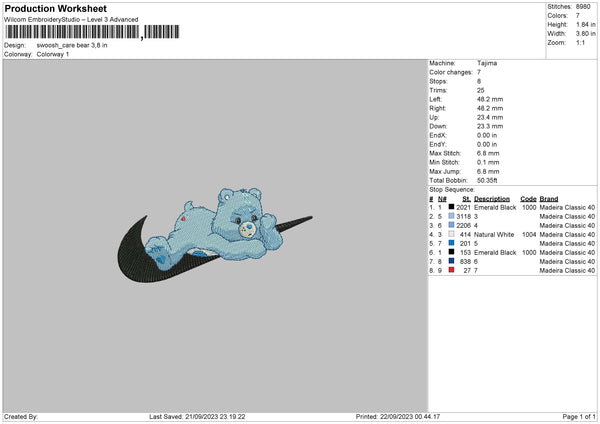The width and height of the screenshot is (600, 424).
Task: Click the care bear embroidery design preview
Action: (215, 235)
